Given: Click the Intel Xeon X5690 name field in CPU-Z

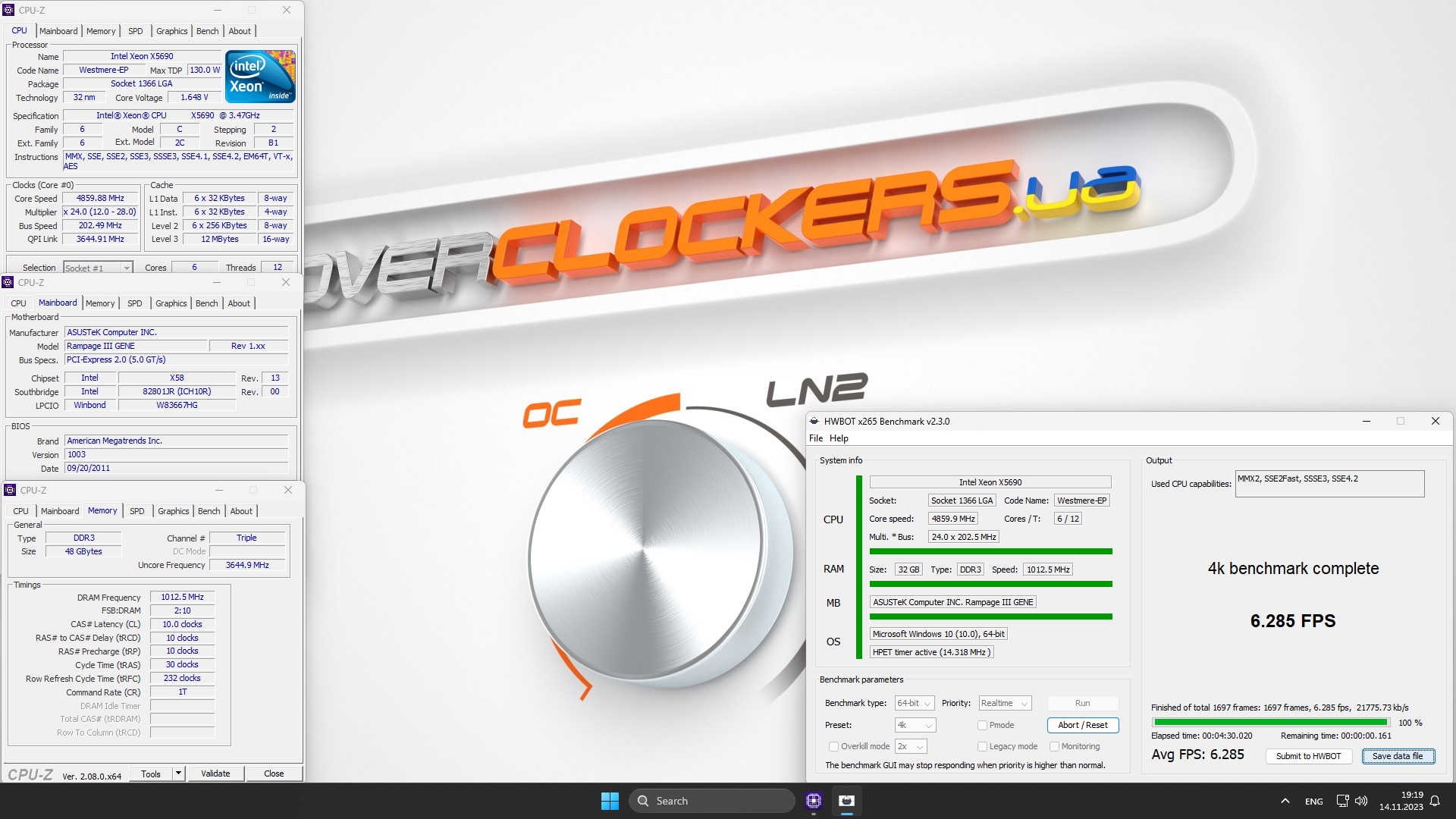Looking at the screenshot, I should [x=142, y=56].
